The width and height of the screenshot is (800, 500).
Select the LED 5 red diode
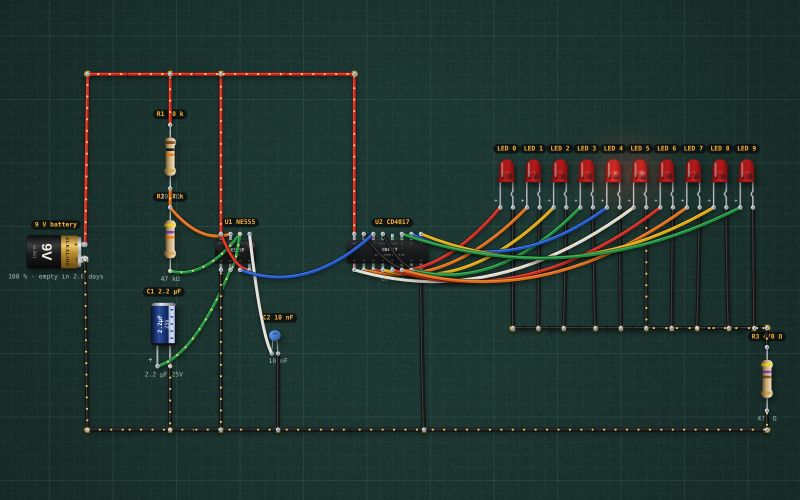point(640,171)
